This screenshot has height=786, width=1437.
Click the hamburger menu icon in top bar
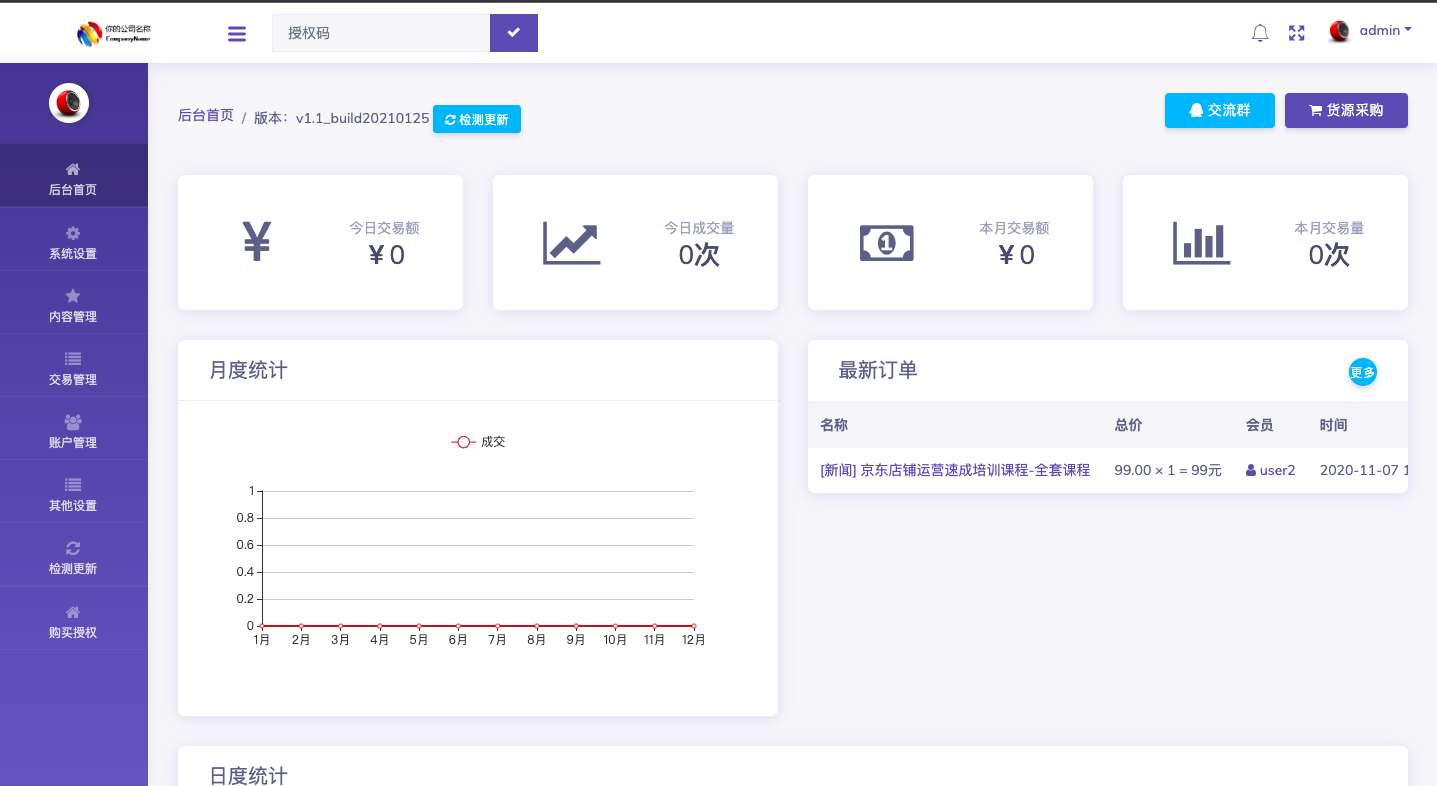pos(236,32)
